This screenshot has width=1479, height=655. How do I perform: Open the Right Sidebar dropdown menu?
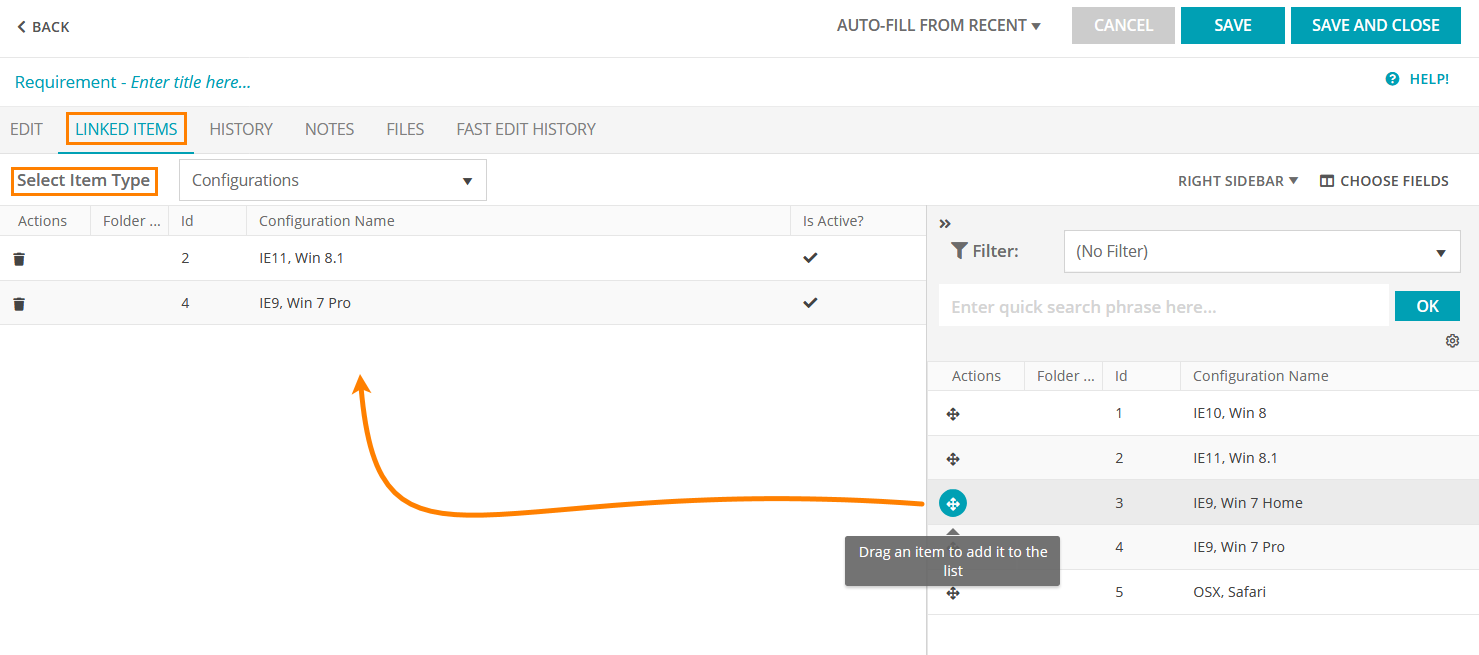coord(1237,181)
